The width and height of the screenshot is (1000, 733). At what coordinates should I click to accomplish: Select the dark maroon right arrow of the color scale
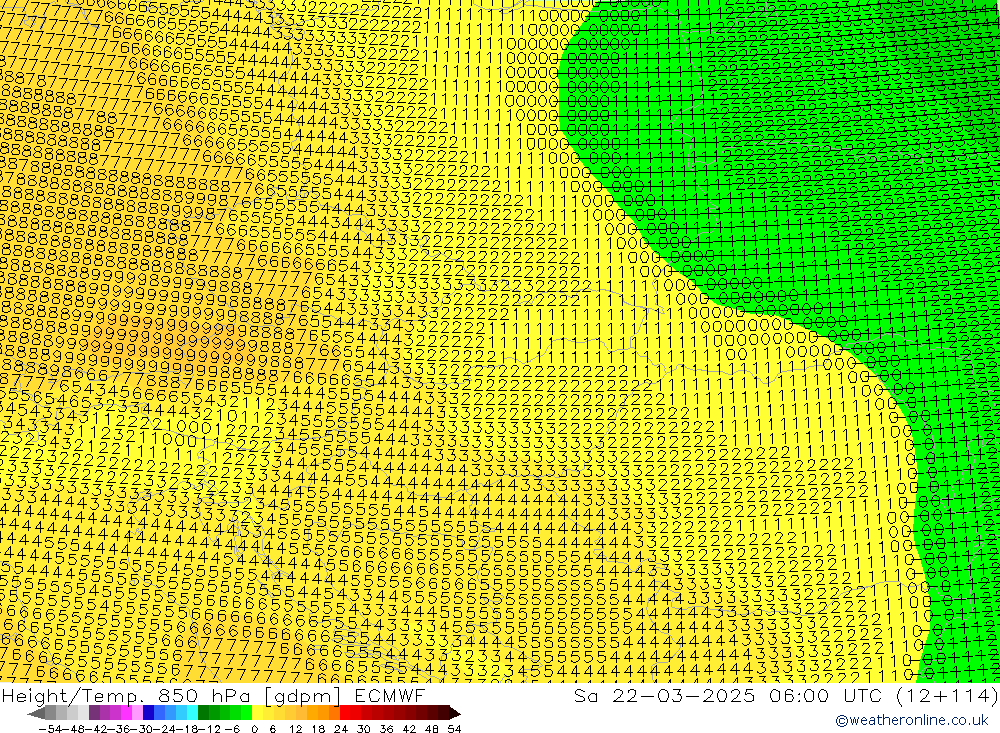click(455, 713)
